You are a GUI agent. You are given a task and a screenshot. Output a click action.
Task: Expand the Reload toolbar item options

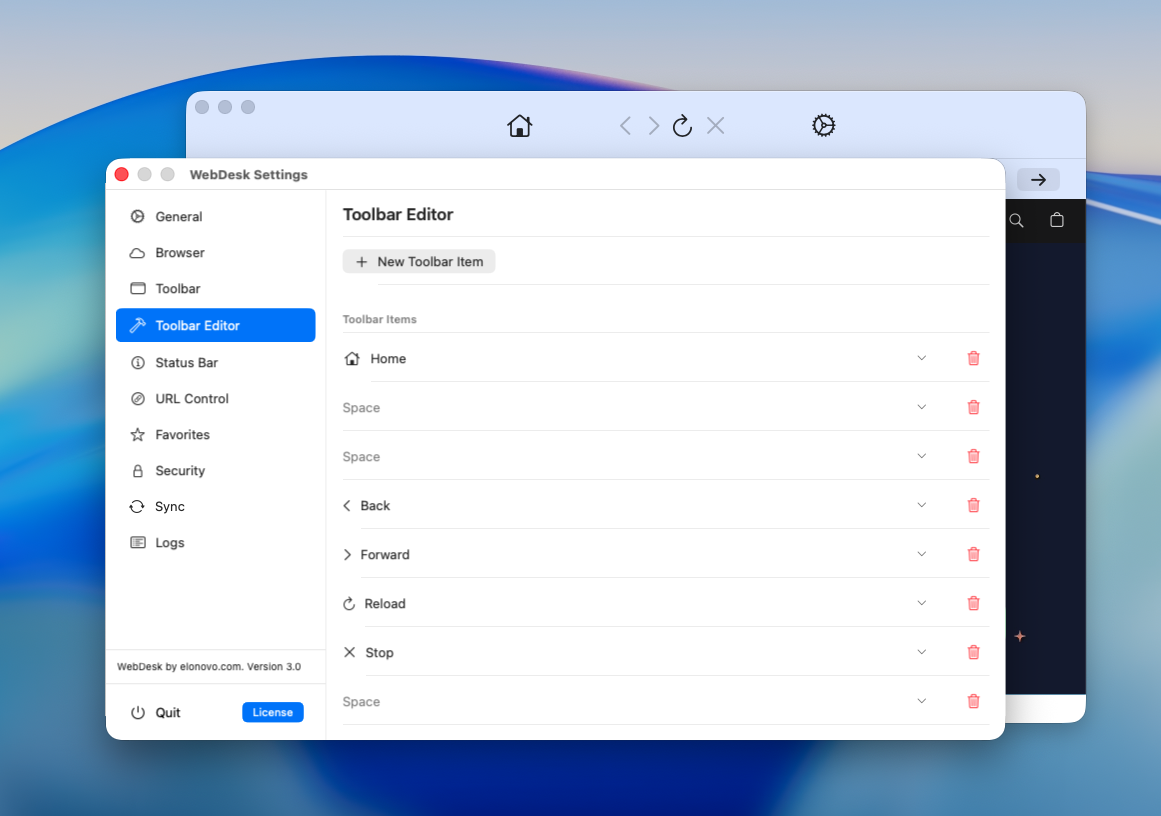pyautogui.click(x=921, y=603)
